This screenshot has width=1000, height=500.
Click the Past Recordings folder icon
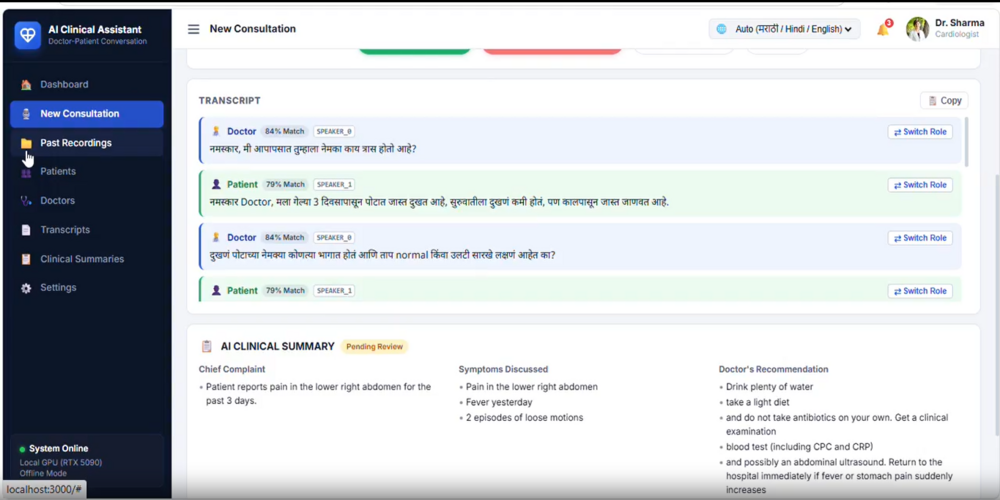coord(26,143)
